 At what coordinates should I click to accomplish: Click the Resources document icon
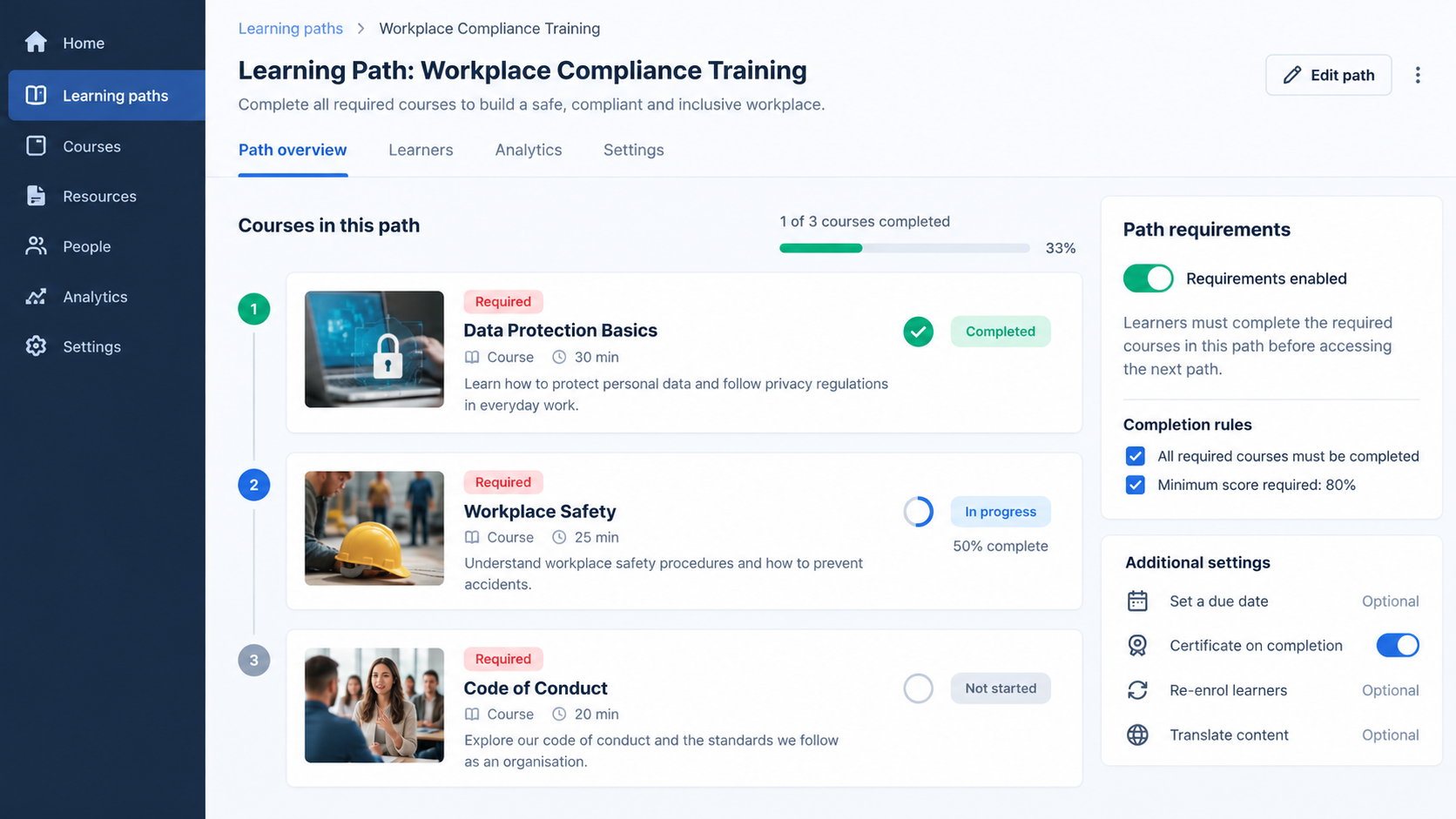(x=36, y=196)
